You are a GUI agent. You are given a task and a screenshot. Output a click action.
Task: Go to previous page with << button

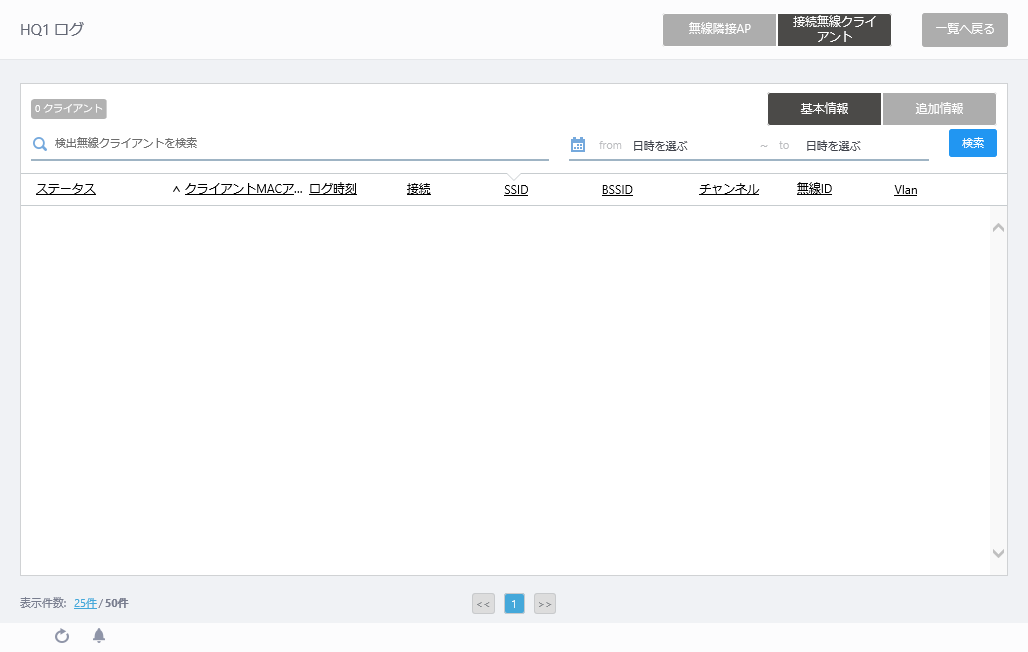pos(483,604)
